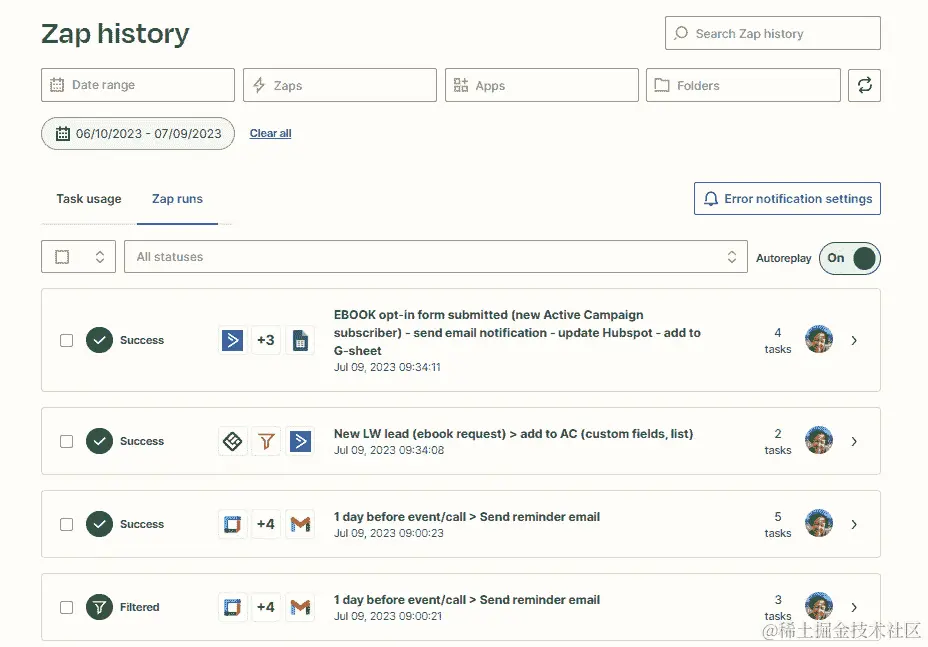Click the Success check icon in New LW lead row

click(x=99, y=441)
